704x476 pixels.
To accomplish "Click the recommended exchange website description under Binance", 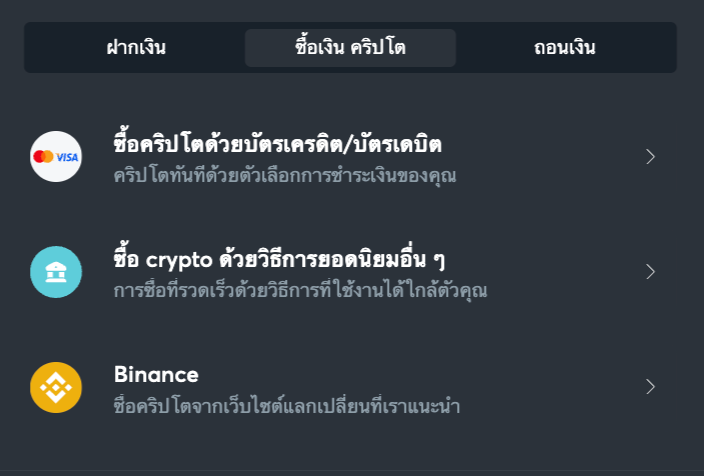I will coord(286,406).
